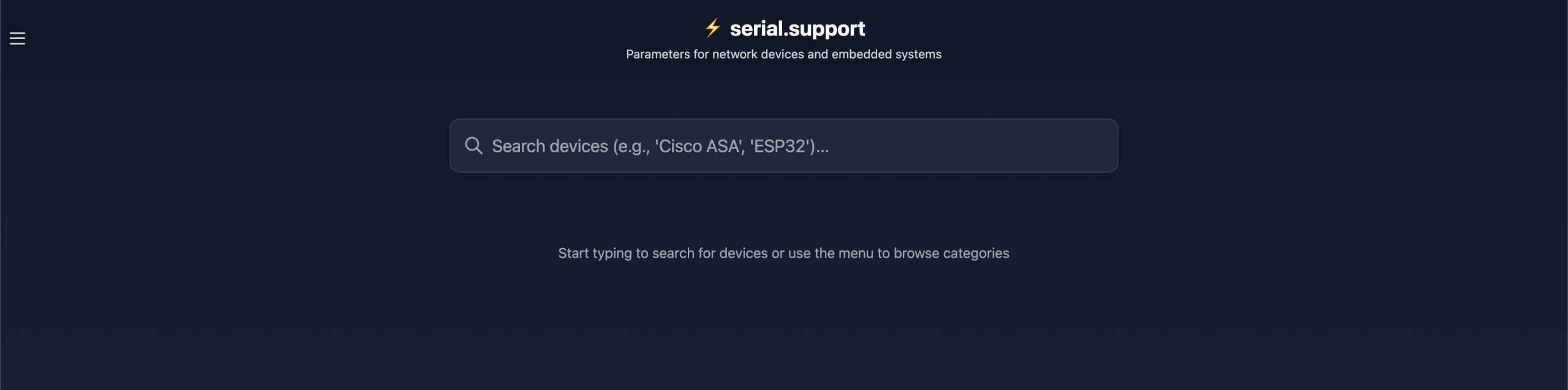The width and height of the screenshot is (1568, 390).
Task: Click the 'Start typing to search' hint
Action: pyautogui.click(x=783, y=253)
